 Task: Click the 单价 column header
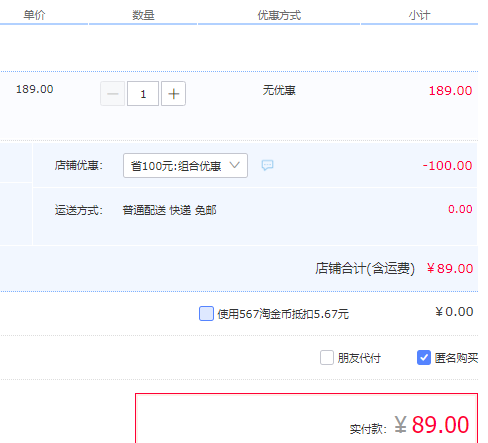pyautogui.click(x=34, y=15)
